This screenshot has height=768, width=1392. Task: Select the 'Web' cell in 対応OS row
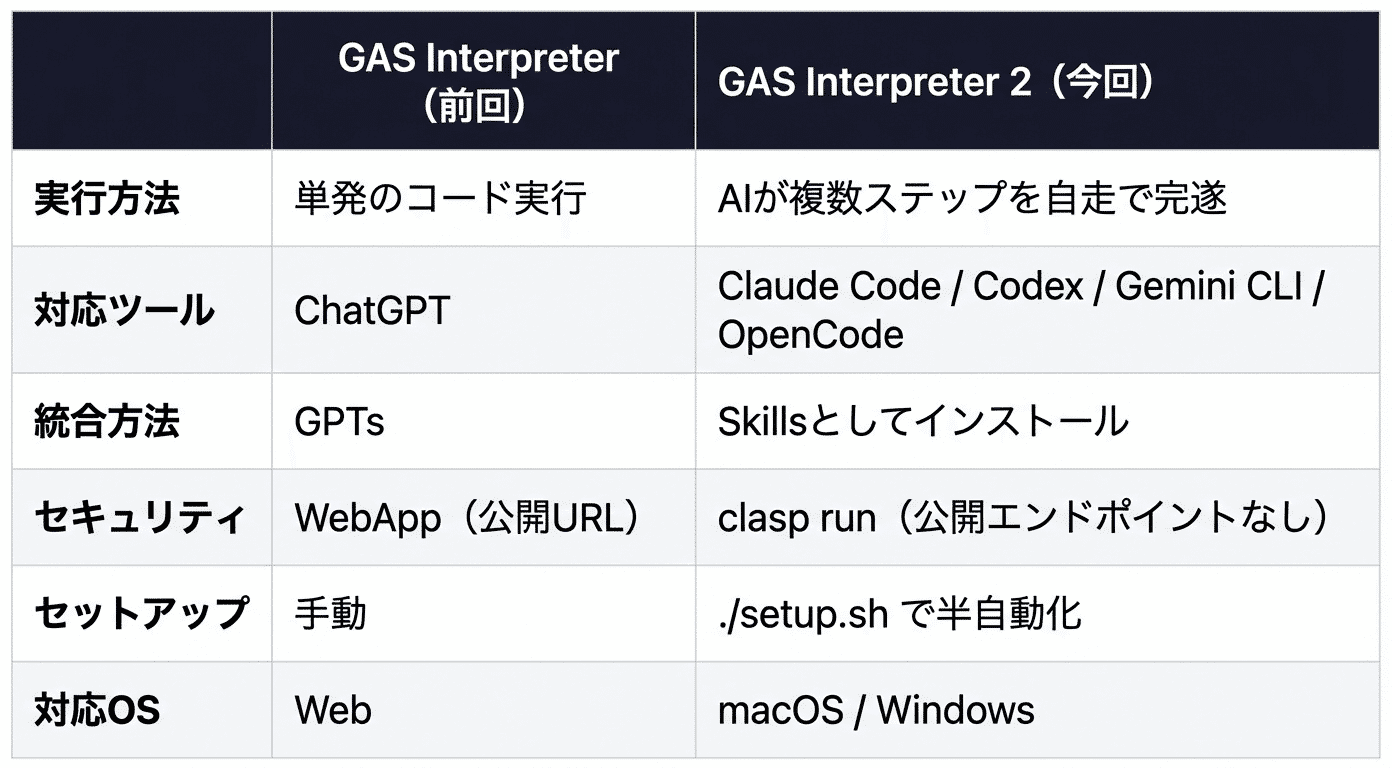pos(333,710)
